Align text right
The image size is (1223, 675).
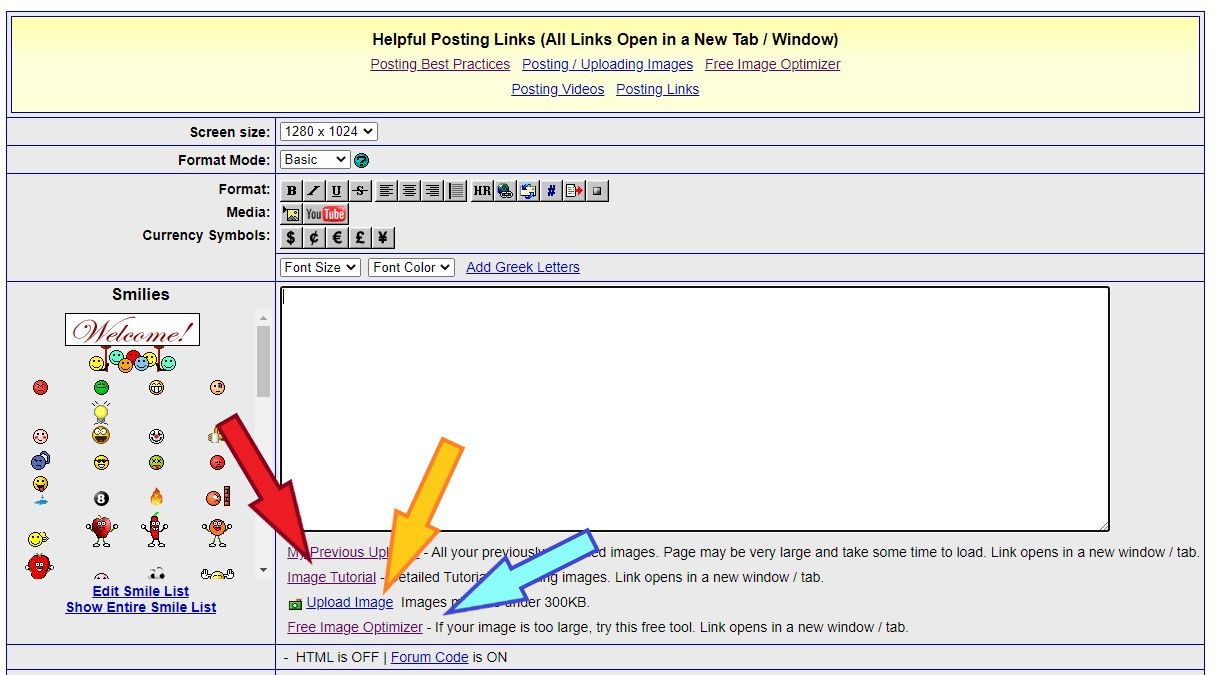pos(432,190)
